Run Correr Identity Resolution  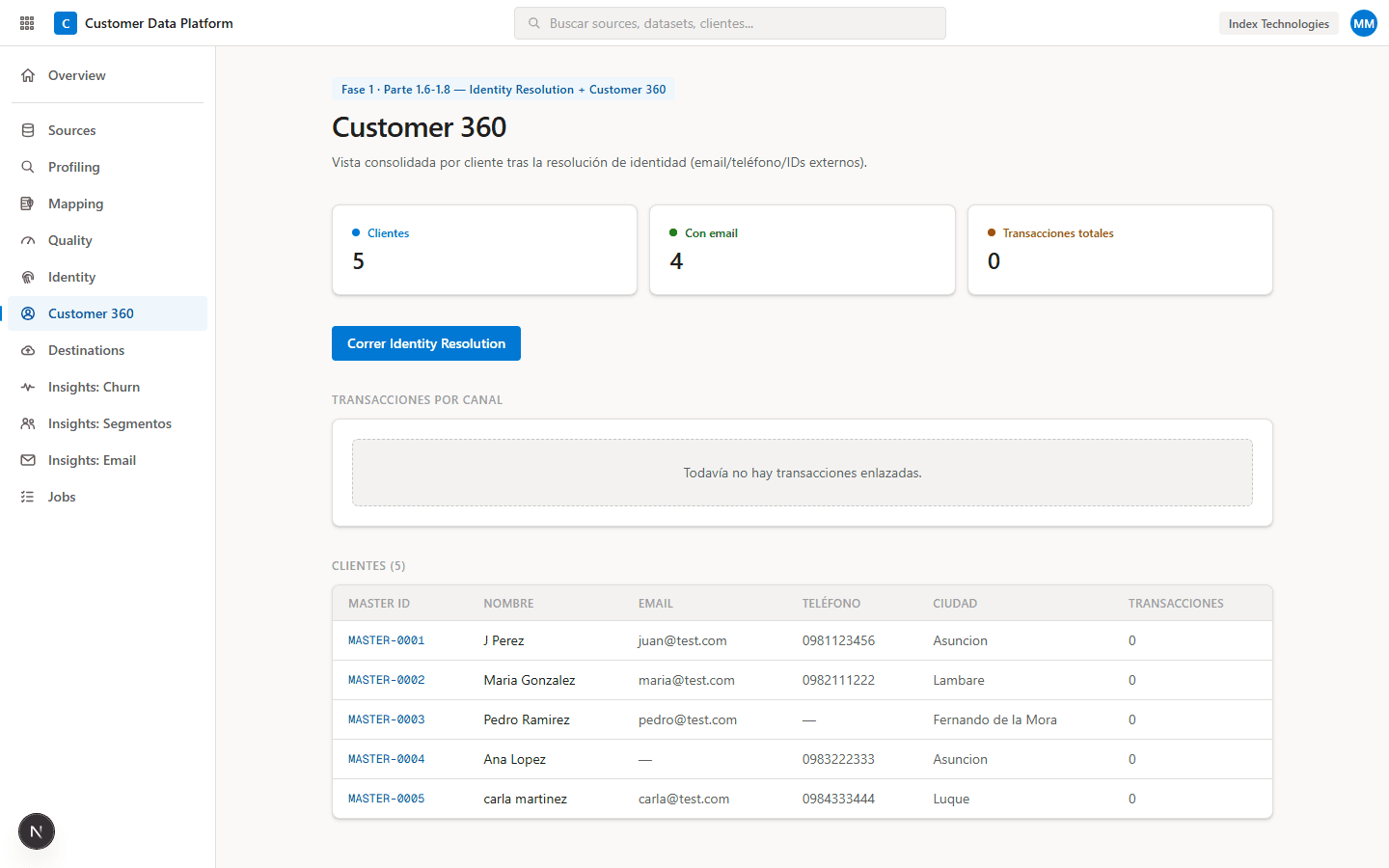[426, 343]
